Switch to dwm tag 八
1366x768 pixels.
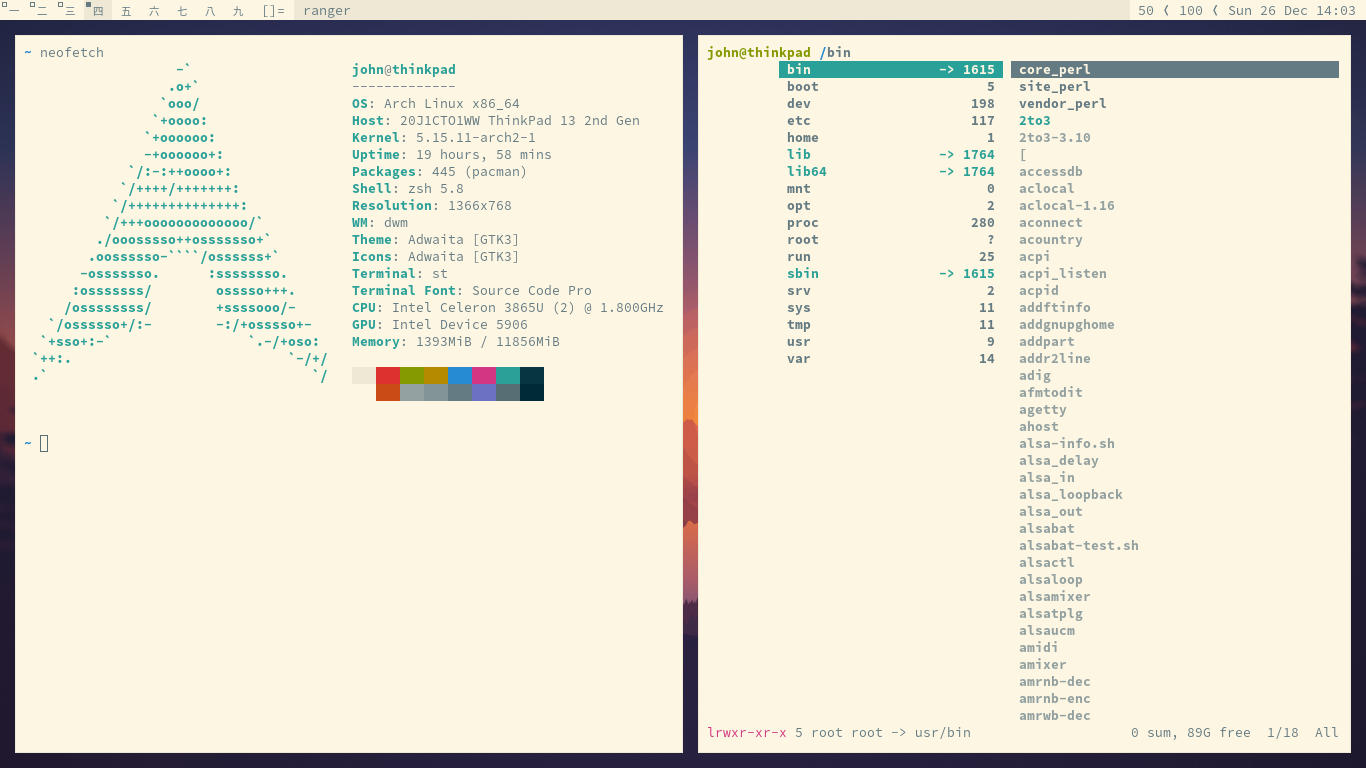click(210, 10)
